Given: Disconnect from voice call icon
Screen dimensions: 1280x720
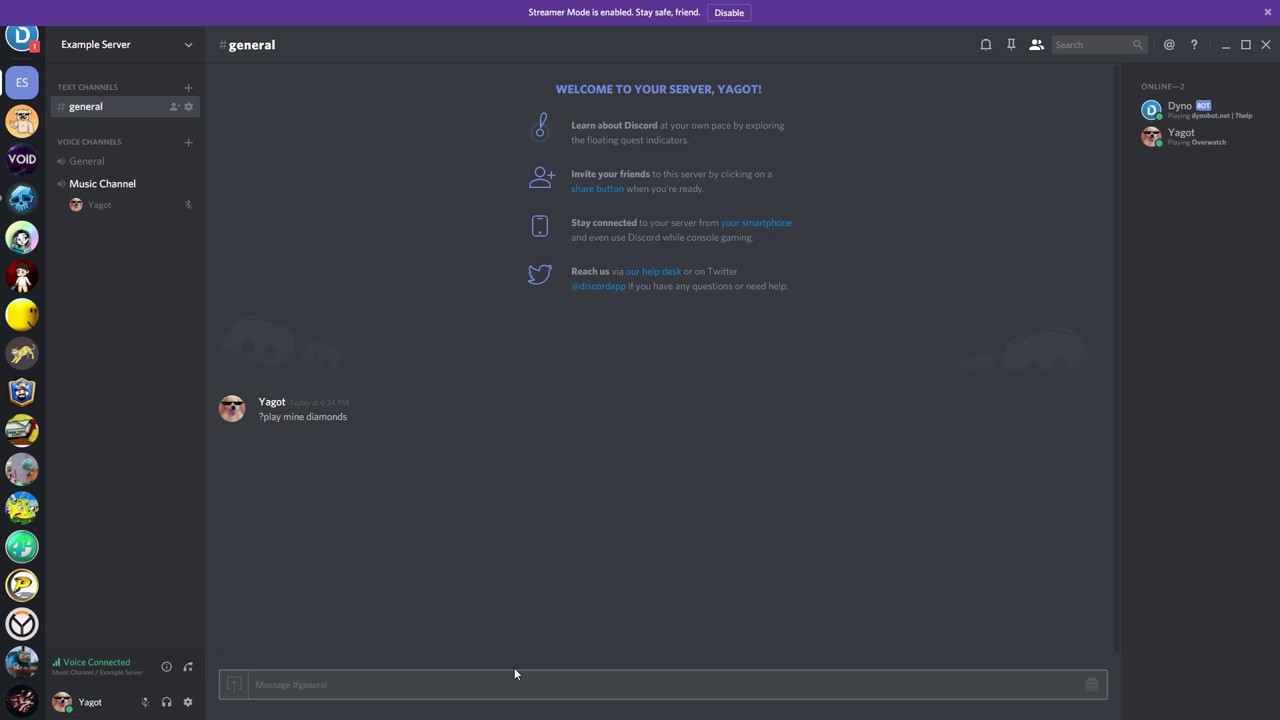Looking at the screenshot, I should 188,667.
